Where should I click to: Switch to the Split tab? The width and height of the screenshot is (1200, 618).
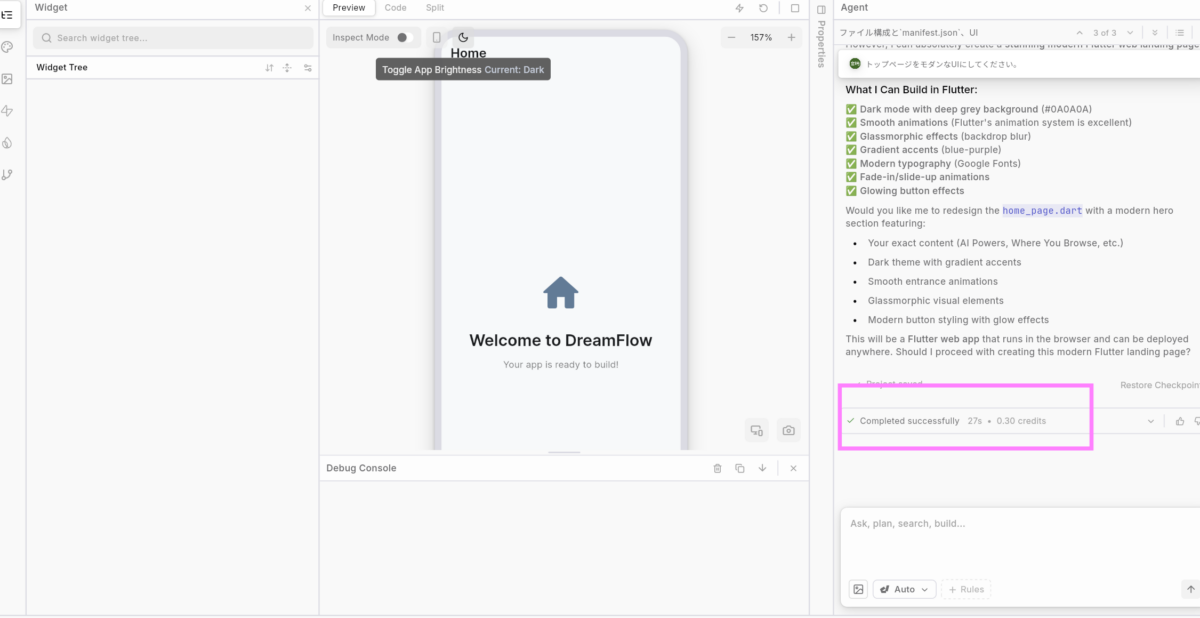pos(435,8)
